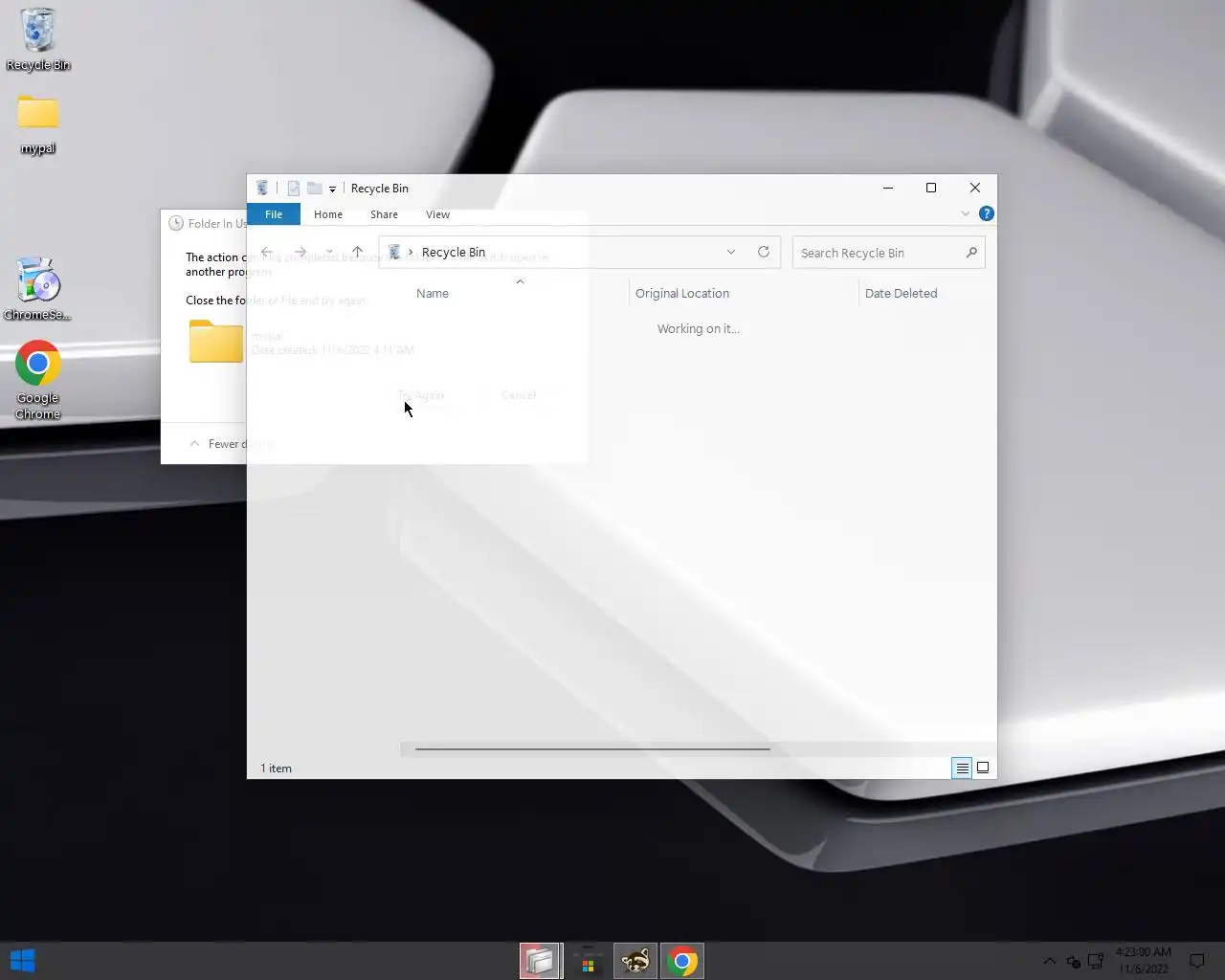Switch to the Share ribbon tab
Viewport: 1225px width, 980px height.
point(384,214)
